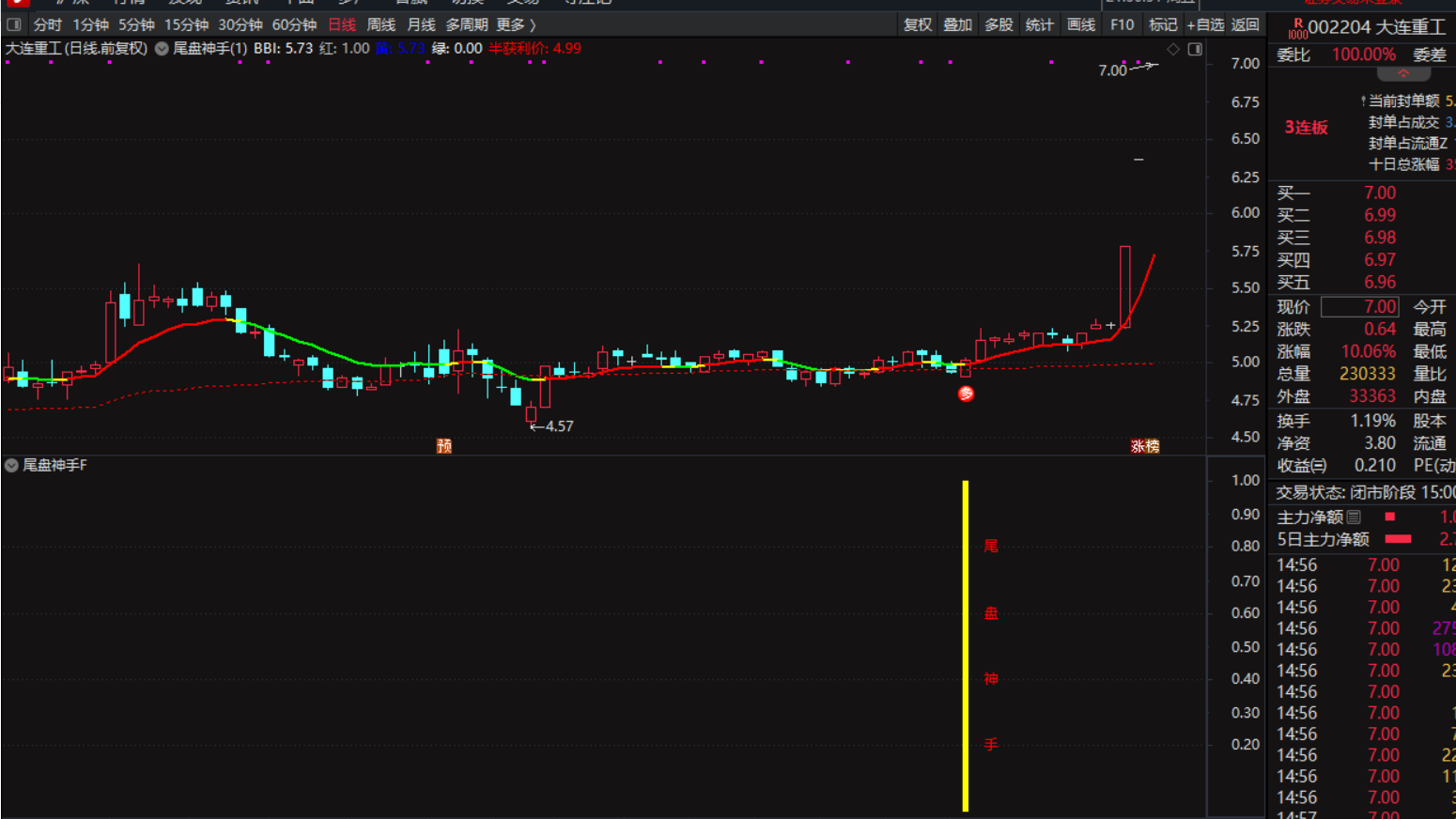1456x819 pixels.
Task: Switch to 分时 intraday view
Action: click(x=47, y=24)
